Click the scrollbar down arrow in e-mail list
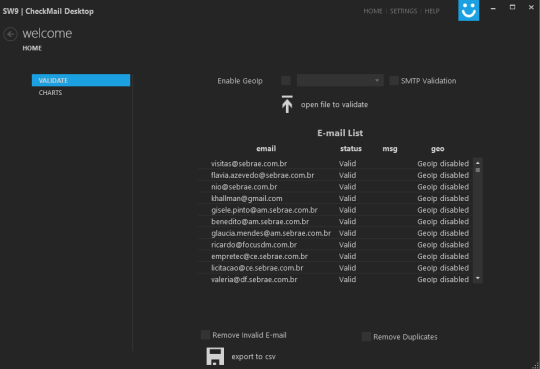Screen dimensions: 540x369 coord(478,278)
